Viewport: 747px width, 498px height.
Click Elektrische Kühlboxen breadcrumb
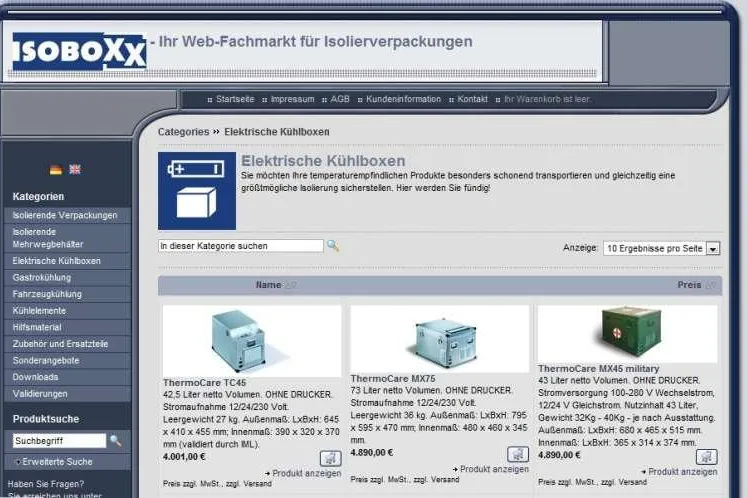(x=277, y=132)
